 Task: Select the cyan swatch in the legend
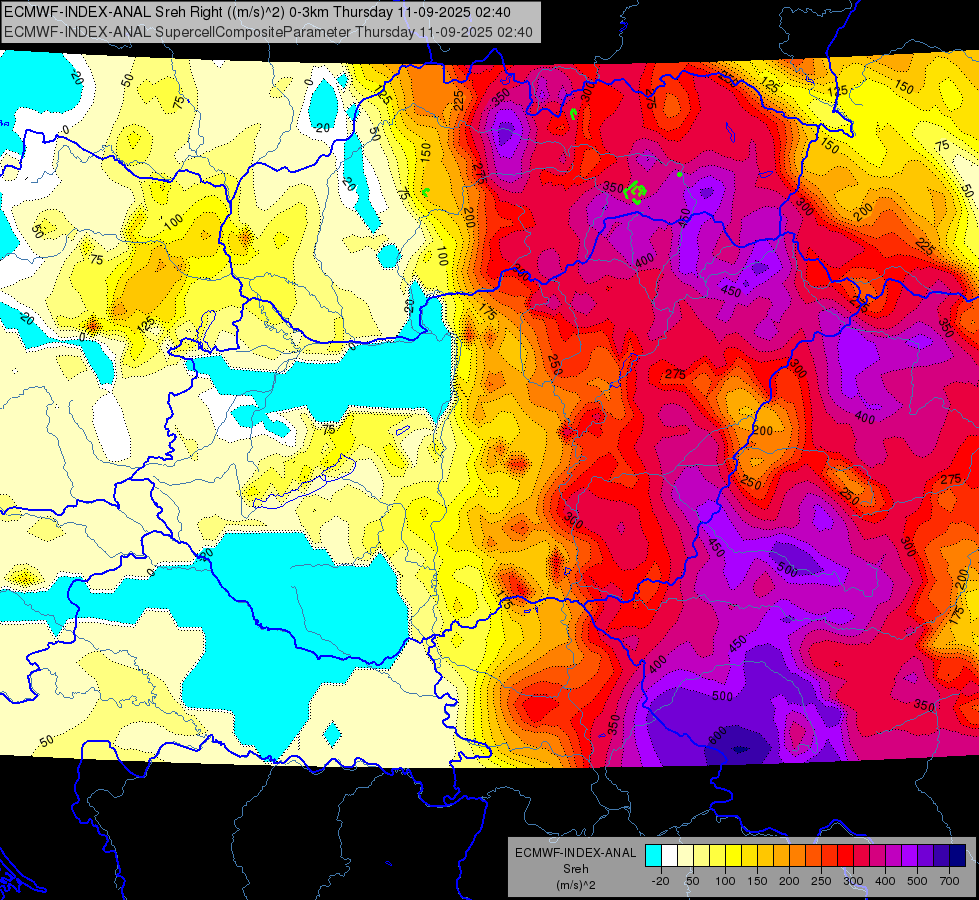click(x=654, y=856)
